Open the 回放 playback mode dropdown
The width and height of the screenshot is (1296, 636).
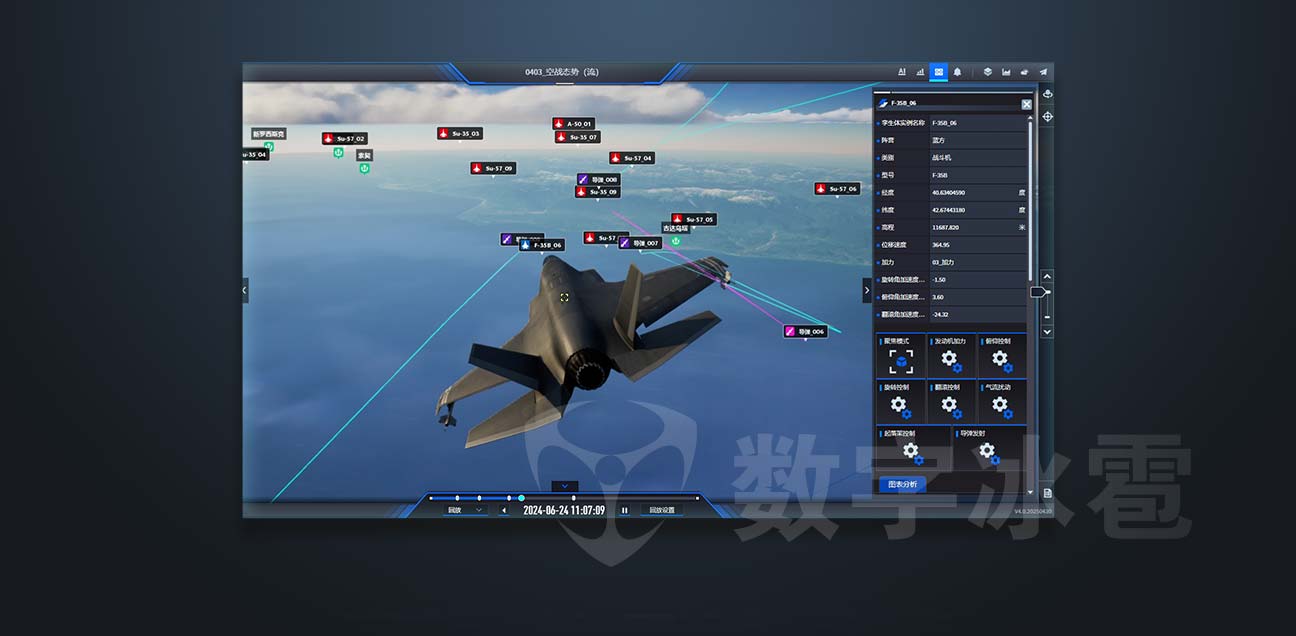pos(465,510)
